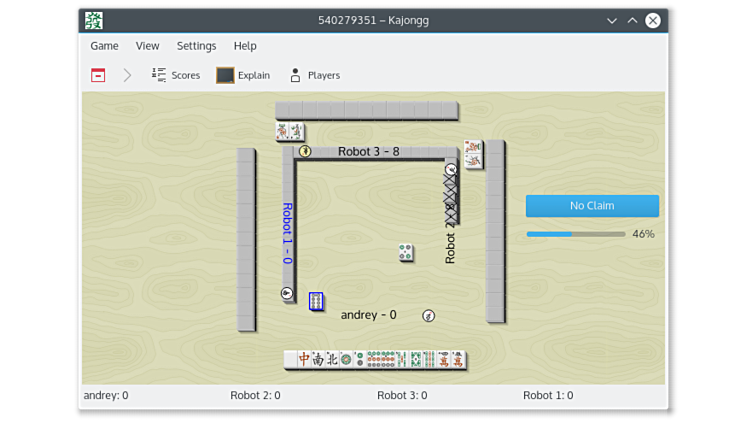752x423 pixels.
Task: Open the View menu
Action: point(147,46)
